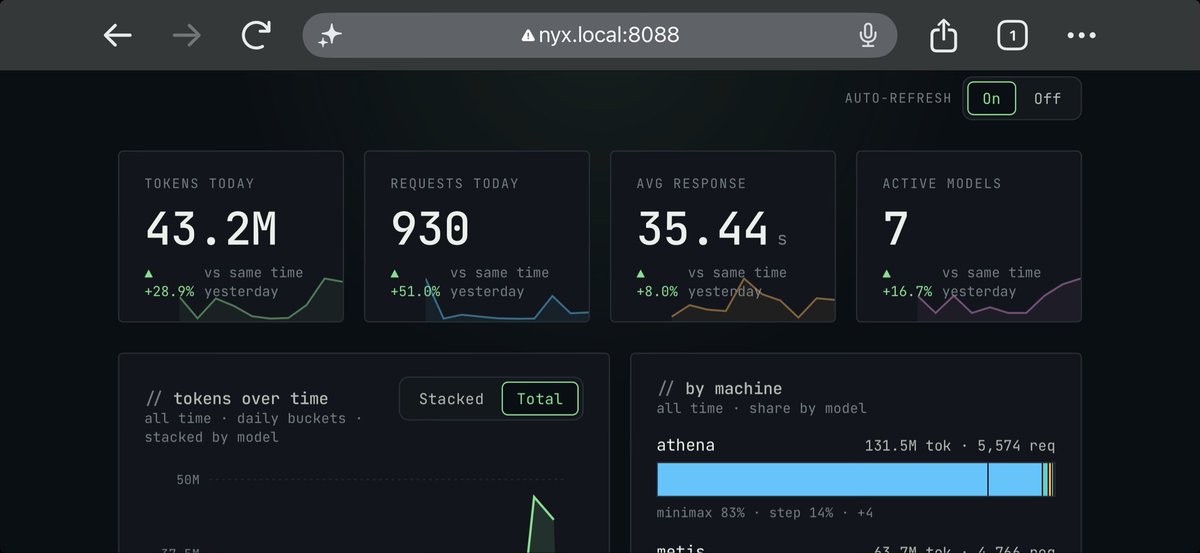Click the purple sparkline in Active Models card
1200x553 pixels.
pos(999,300)
